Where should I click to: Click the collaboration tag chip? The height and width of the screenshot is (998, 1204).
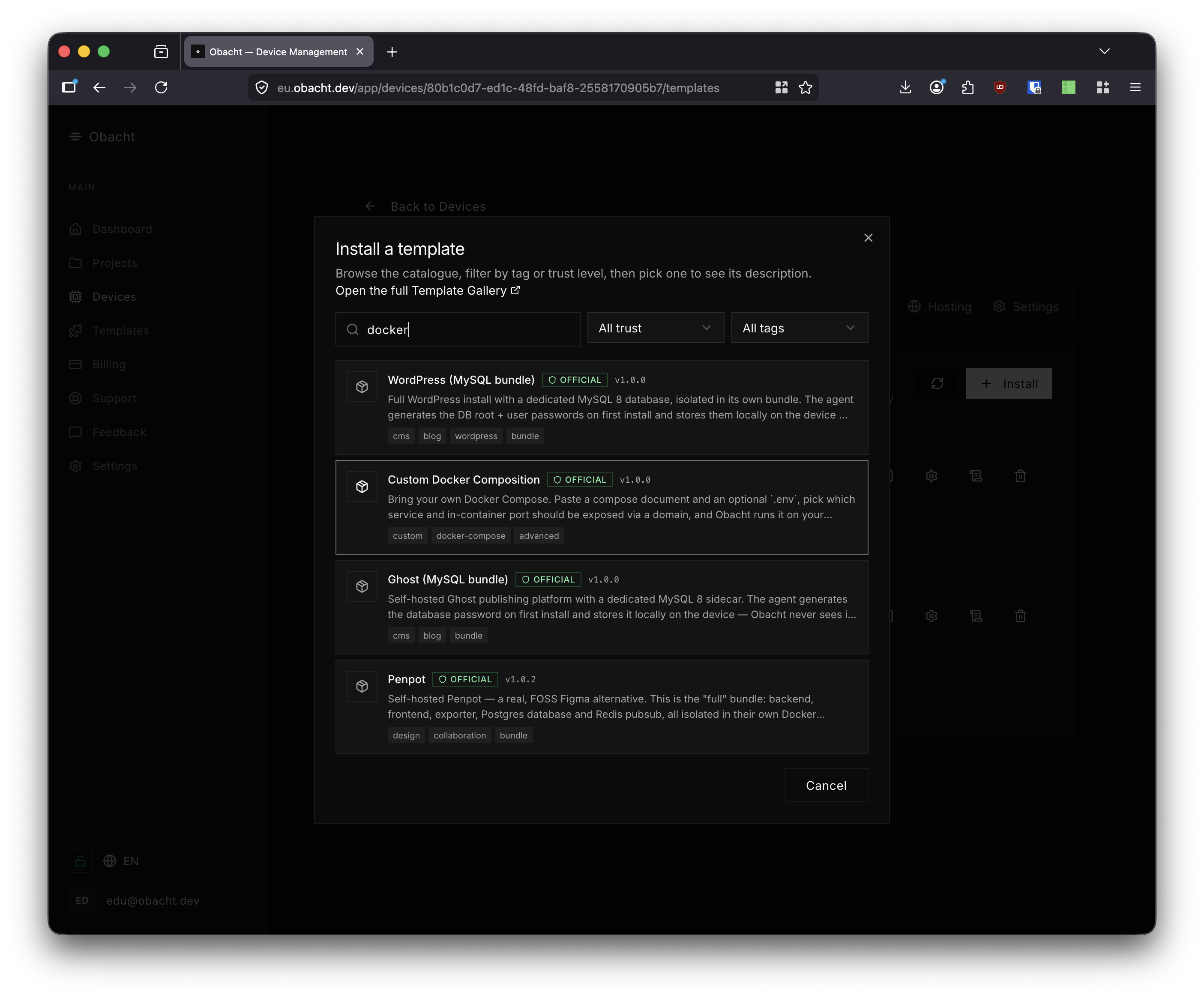pos(459,735)
